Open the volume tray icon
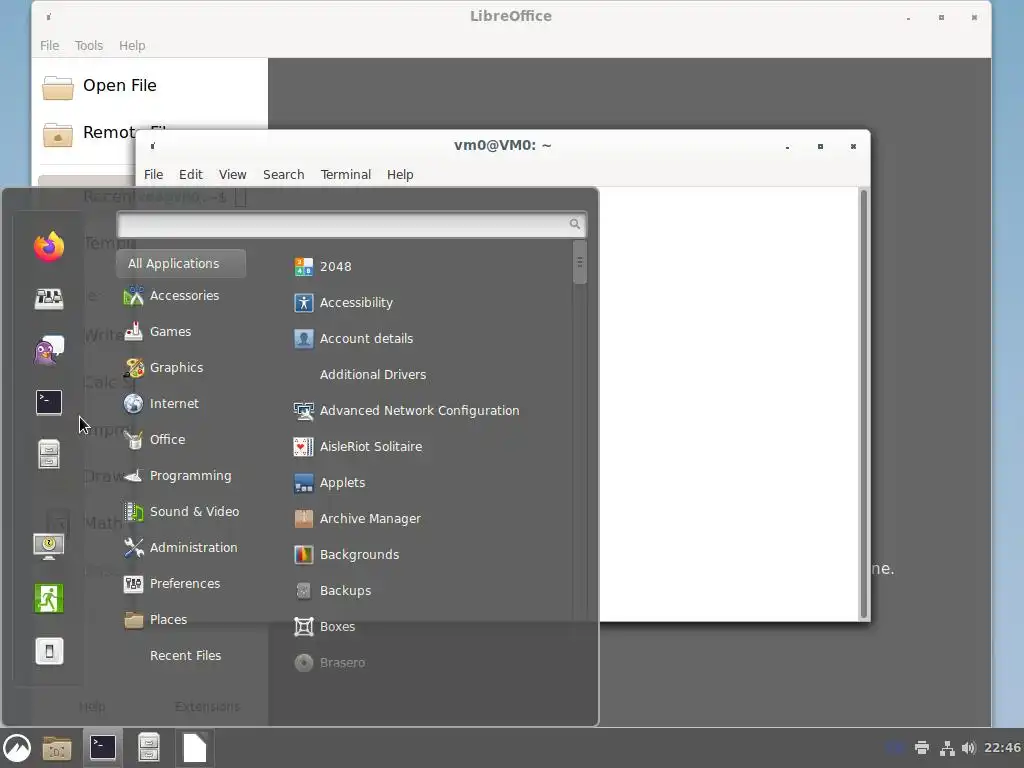Screen dimensions: 1024x768 pyautogui.click(x=968, y=748)
